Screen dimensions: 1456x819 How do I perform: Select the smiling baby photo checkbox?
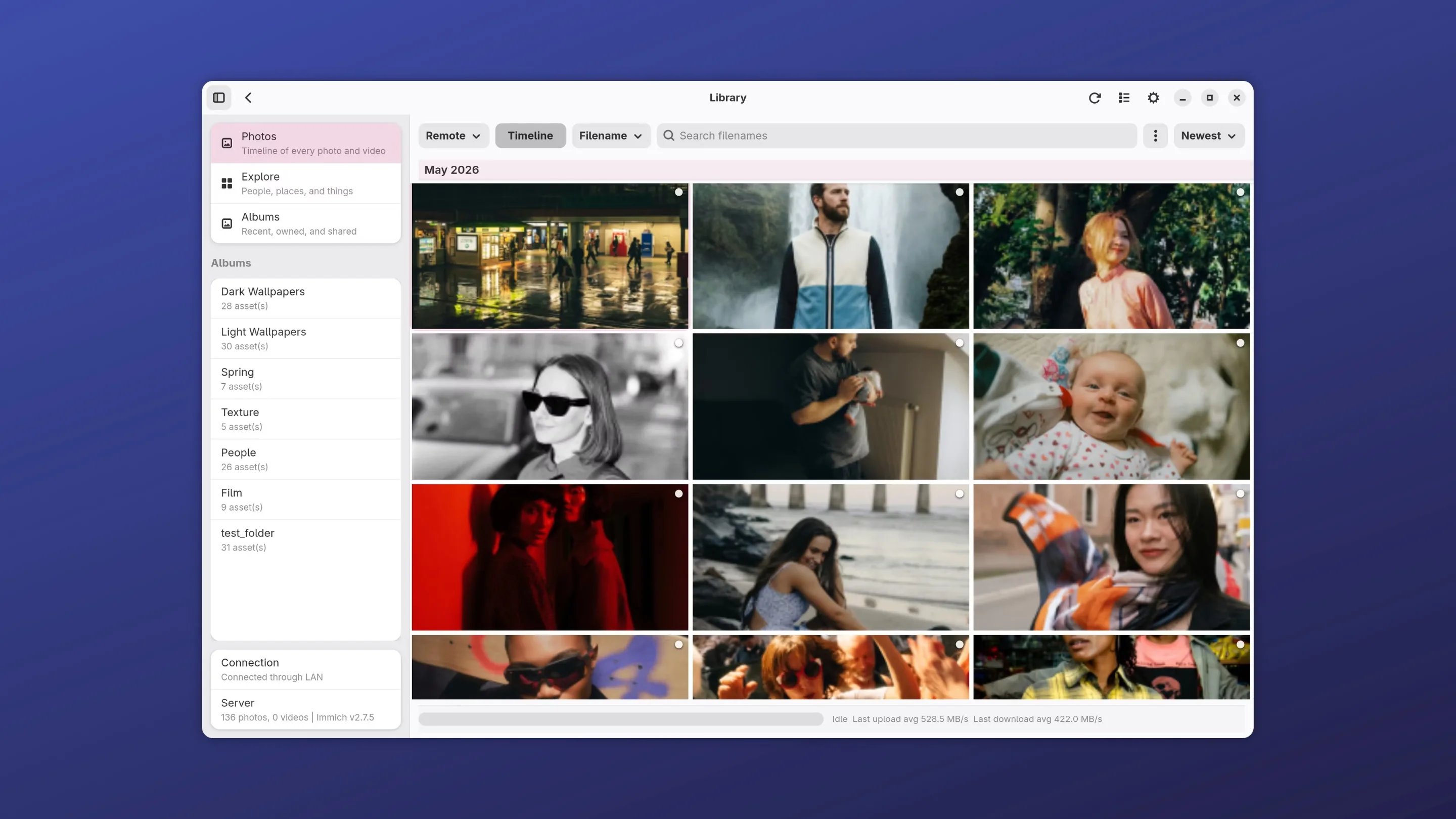(1240, 343)
